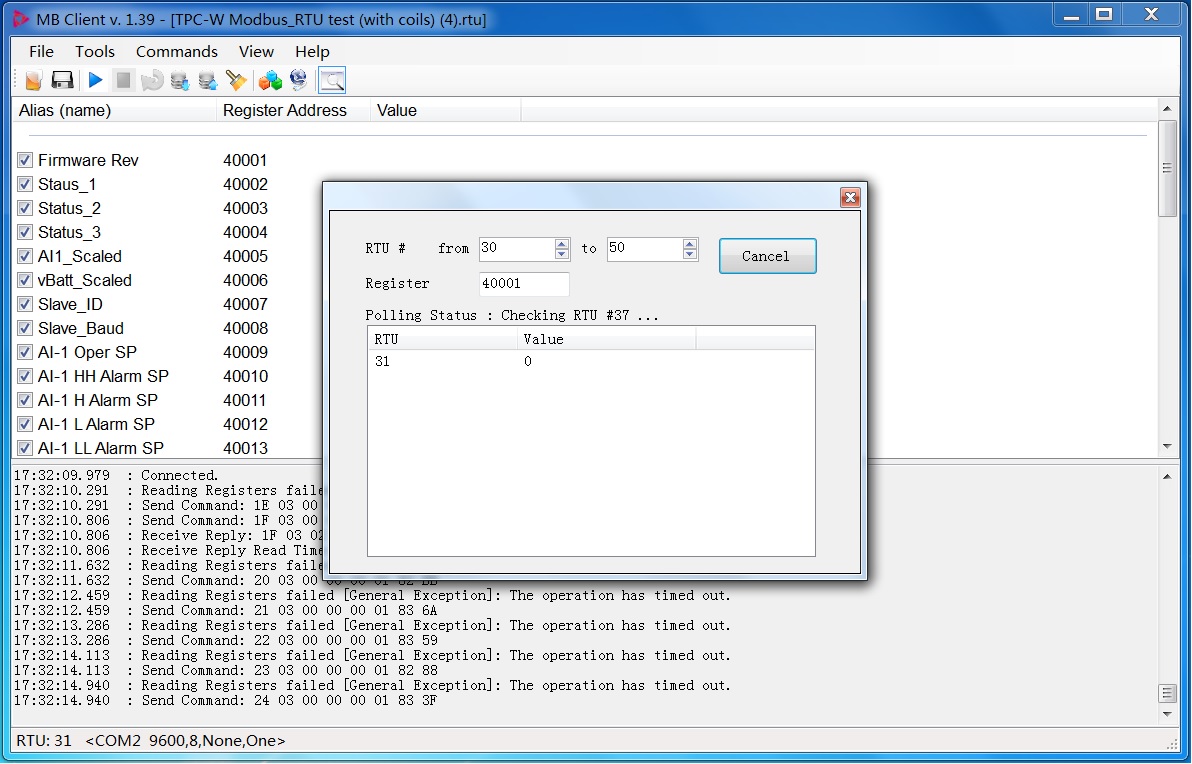Click the gray refresh arrow icon
Image resolution: width=1192 pixels, height=764 pixels.
pyautogui.click(x=152, y=80)
